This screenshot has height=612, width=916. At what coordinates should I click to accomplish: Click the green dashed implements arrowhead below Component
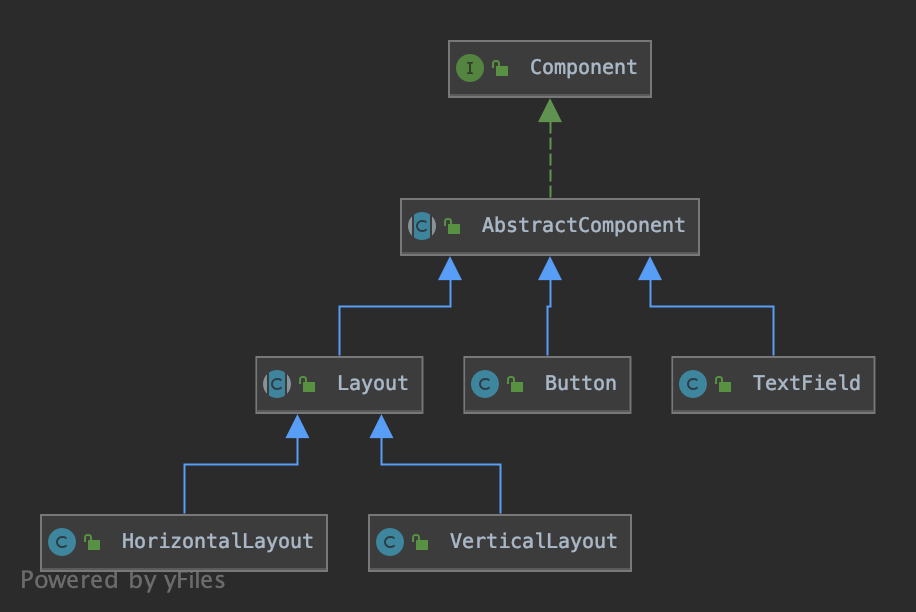[550, 111]
